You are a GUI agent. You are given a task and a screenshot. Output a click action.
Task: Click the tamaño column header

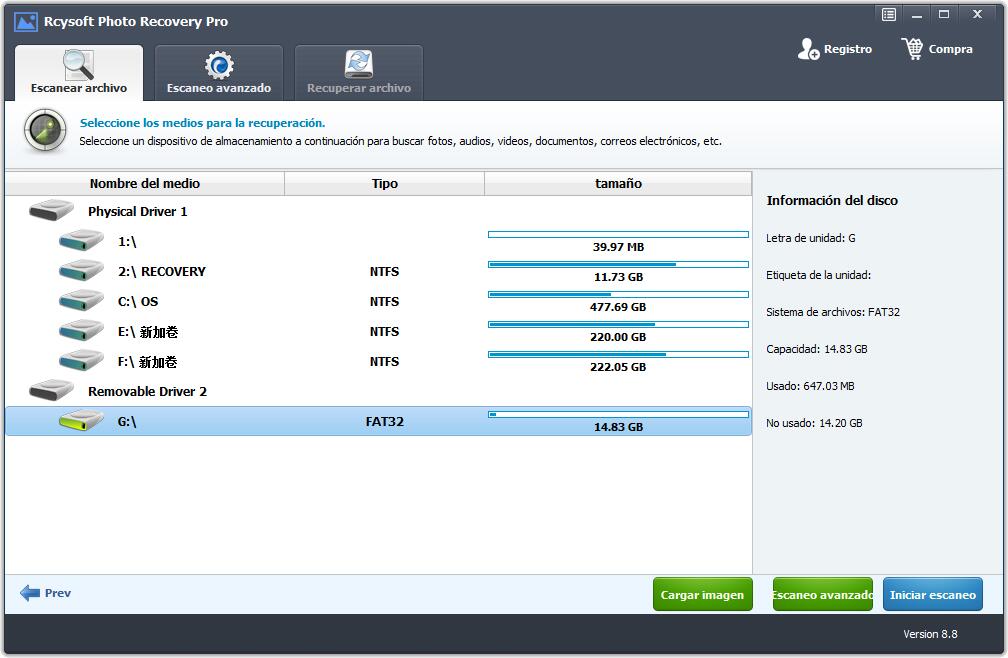click(618, 183)
